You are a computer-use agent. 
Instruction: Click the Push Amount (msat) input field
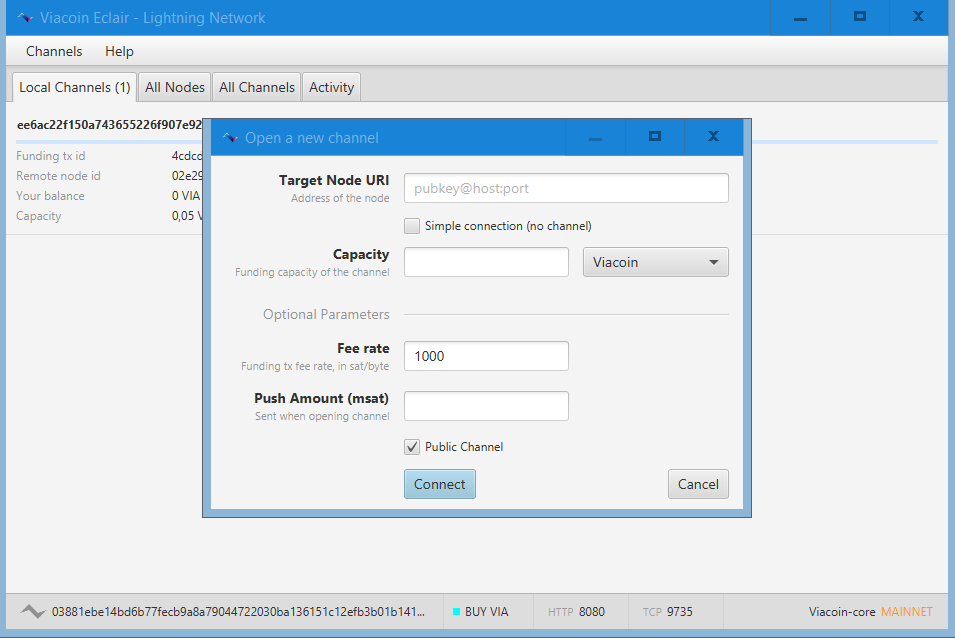486,406
